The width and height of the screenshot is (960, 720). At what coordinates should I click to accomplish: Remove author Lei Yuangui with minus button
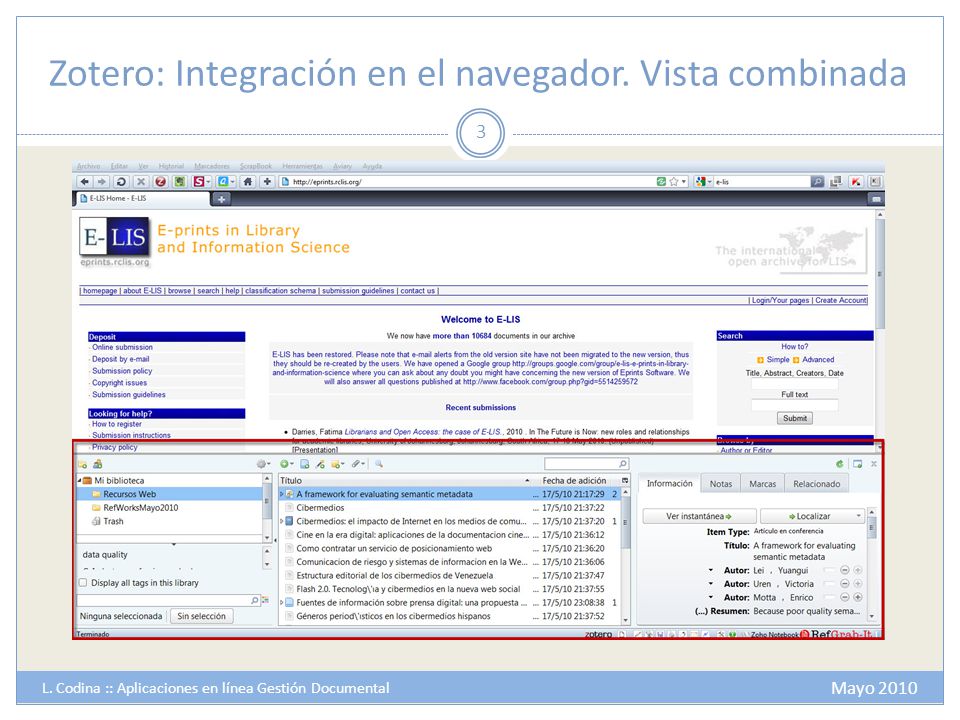pyautogui.click(x=844, y=570)
